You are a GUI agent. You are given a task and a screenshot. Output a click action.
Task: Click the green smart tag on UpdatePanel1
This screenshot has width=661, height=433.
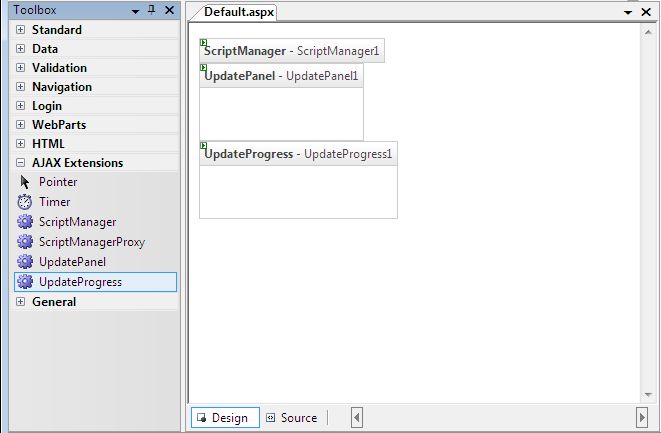[204, 67]
